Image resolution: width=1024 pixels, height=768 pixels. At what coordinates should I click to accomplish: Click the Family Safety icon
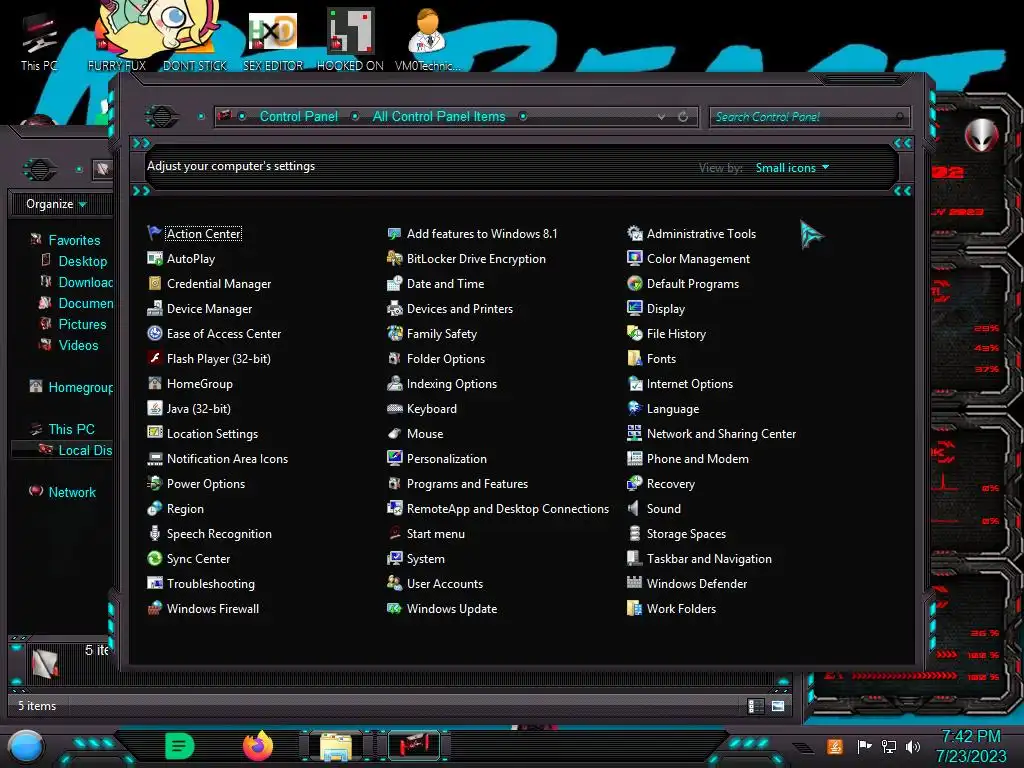point(394,333)
